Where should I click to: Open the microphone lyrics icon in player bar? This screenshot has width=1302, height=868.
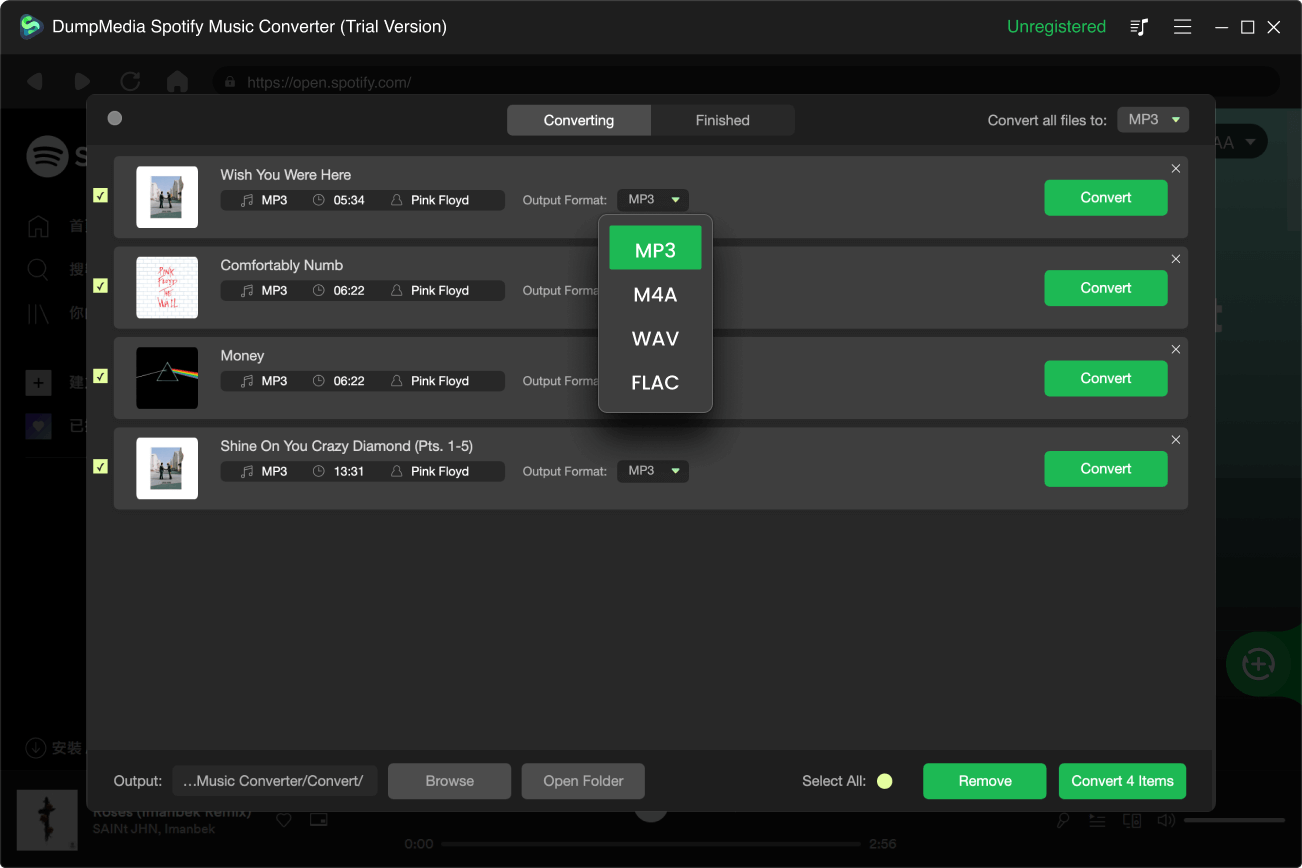point(1063,820)
